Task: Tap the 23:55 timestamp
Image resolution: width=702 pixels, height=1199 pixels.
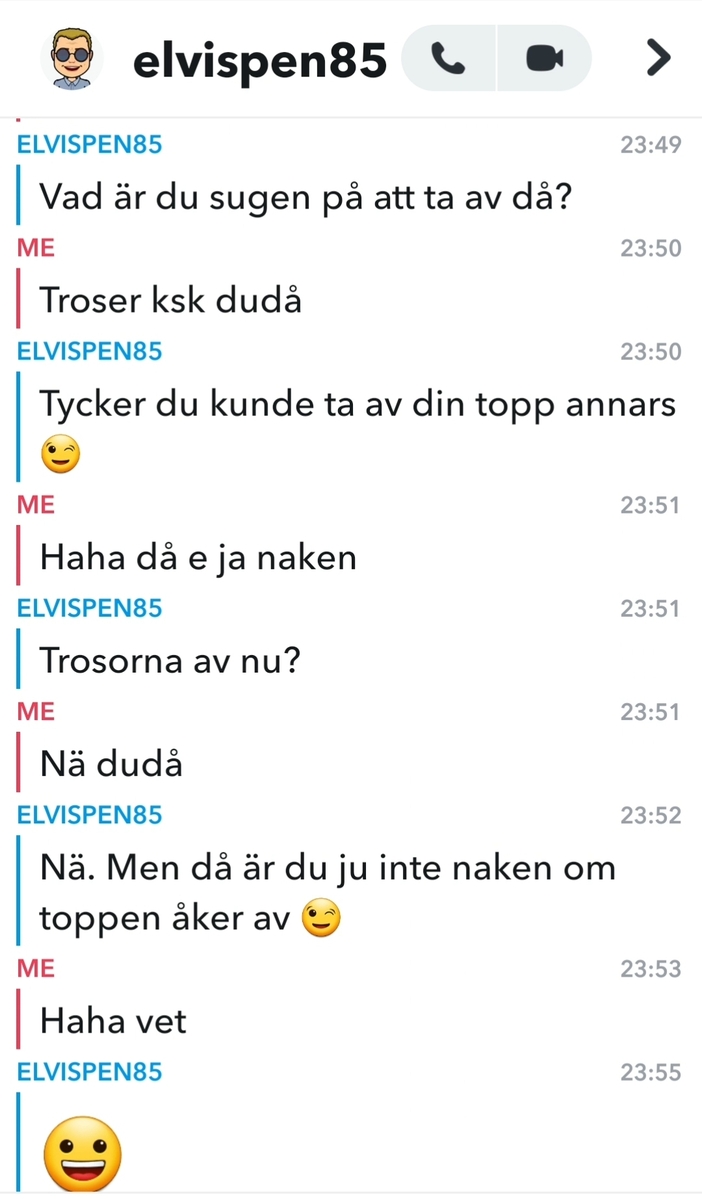Action: coord(650,1072)
